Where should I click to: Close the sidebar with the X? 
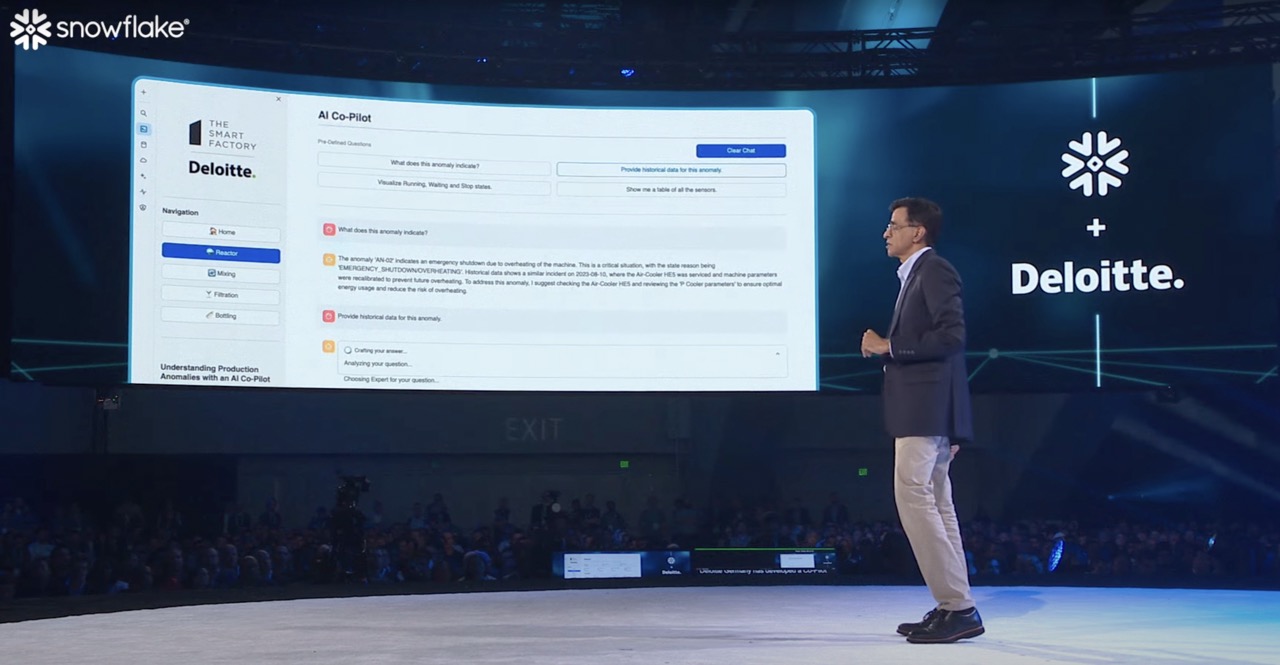pyautogui.click(x=278, y=99)
